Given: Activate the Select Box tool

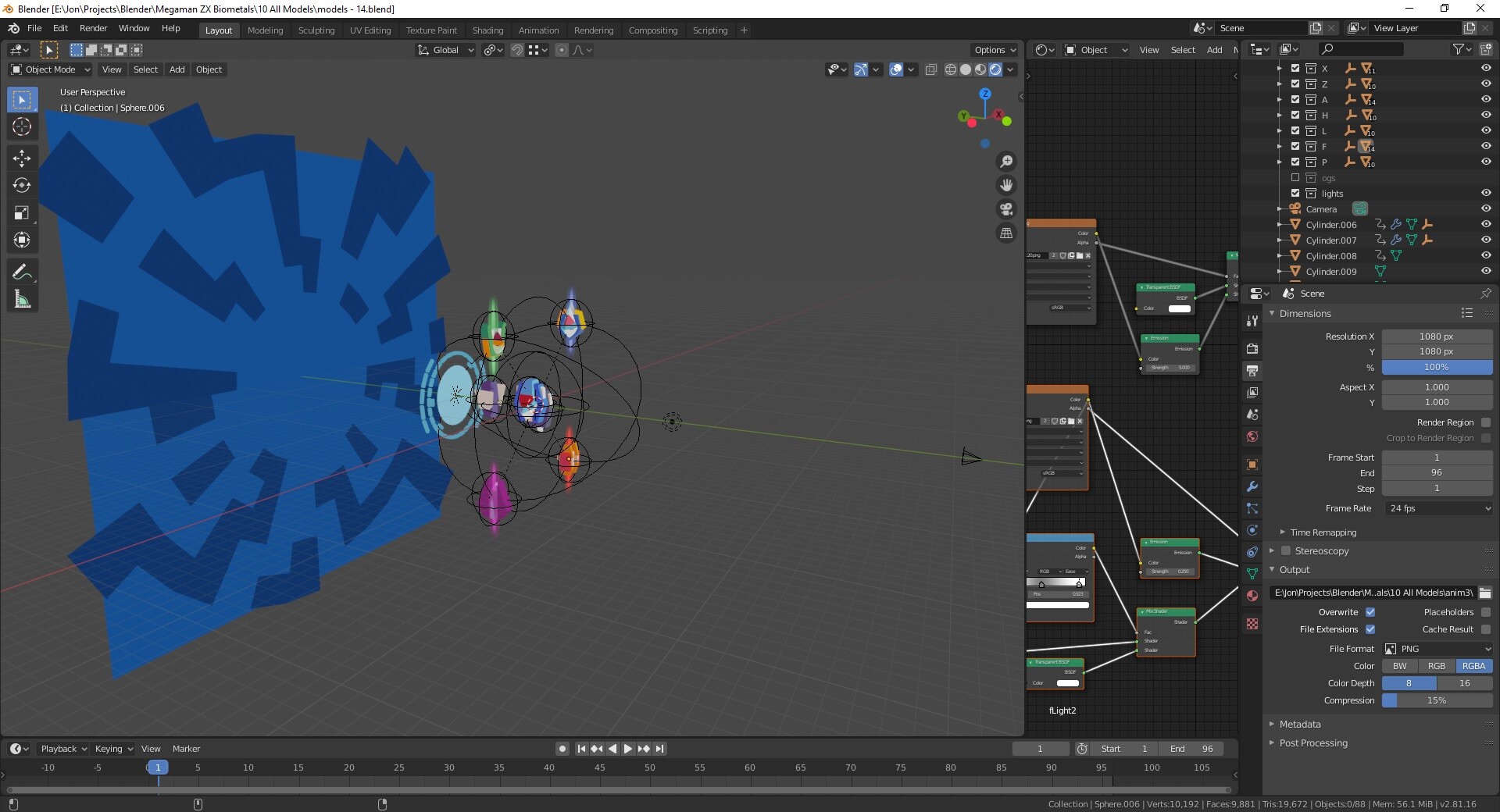Looking at the screenshot, I should 22,99.
